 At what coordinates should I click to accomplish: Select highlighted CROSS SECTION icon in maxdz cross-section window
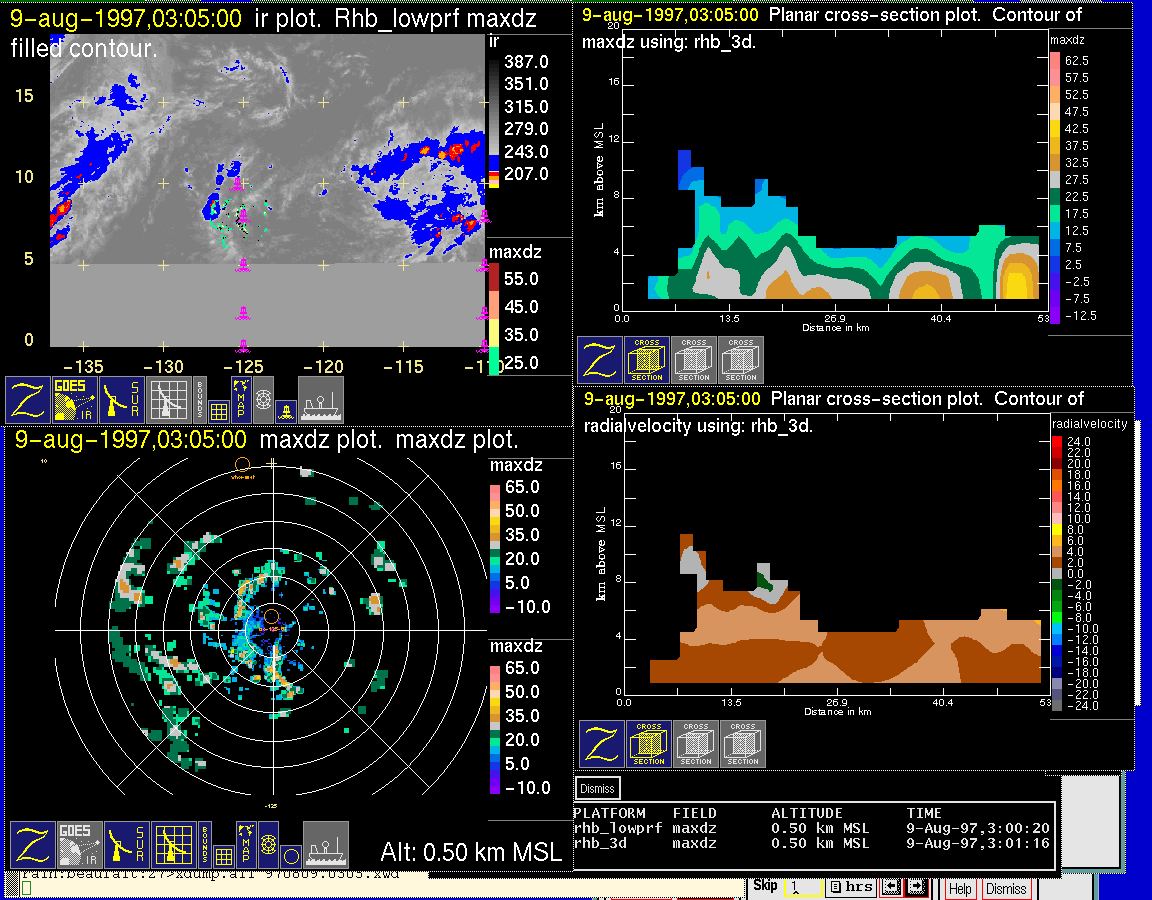point(647,360)
